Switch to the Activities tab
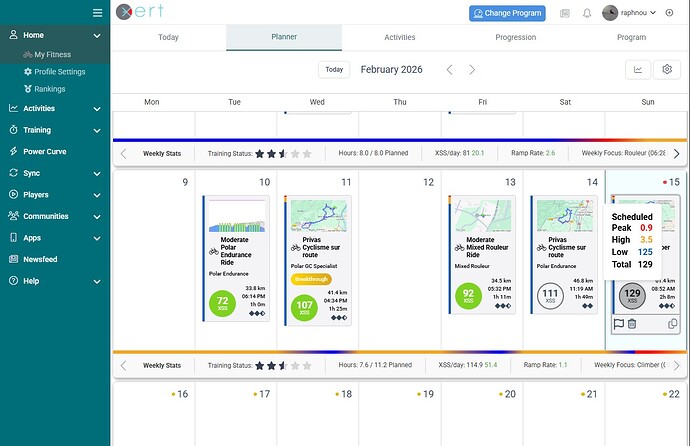This screenshot has height=446, width=690. click(x=400, y=37)
